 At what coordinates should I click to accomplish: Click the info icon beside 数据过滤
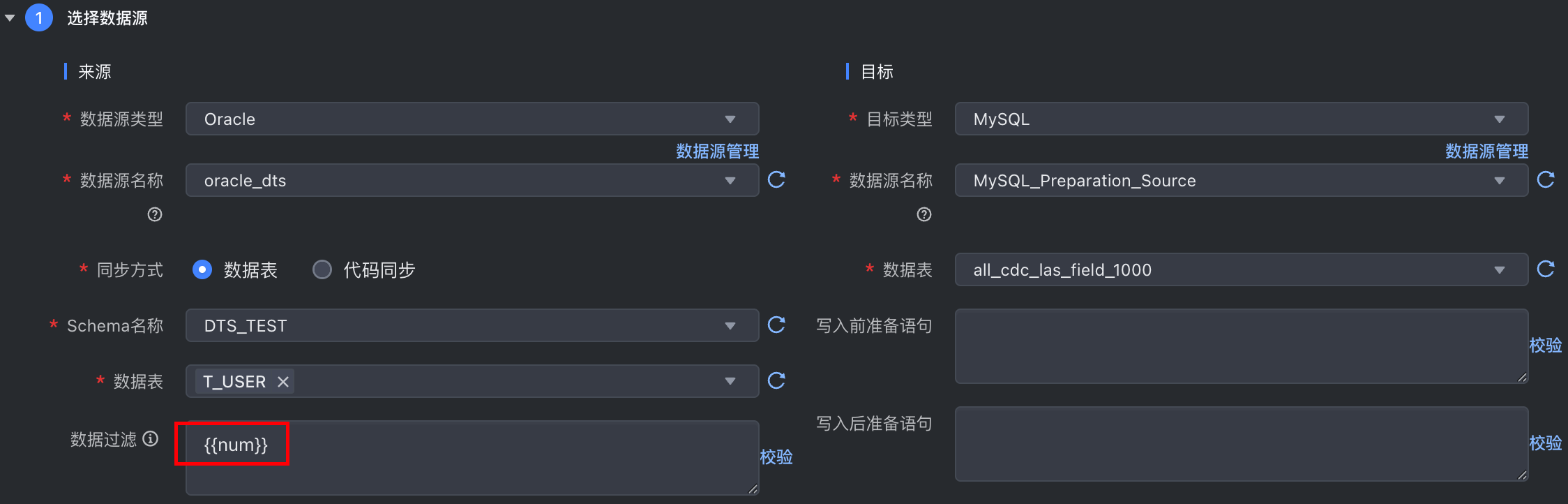coord(151,438)
